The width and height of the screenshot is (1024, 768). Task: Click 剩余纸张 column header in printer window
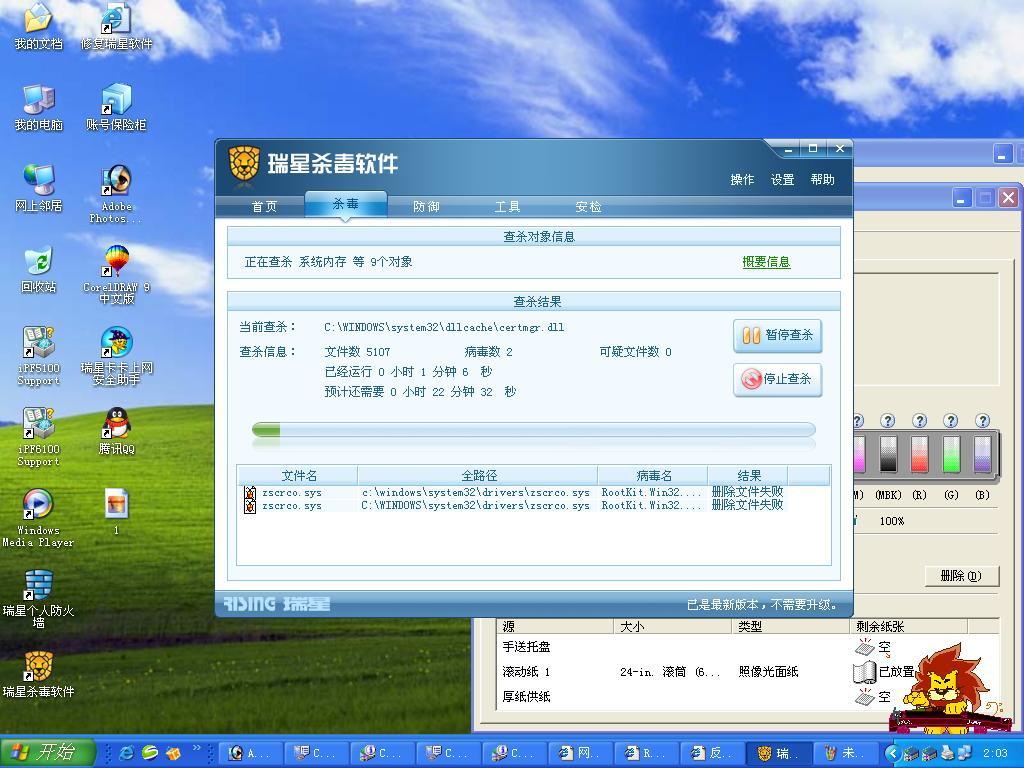point(908,627)
